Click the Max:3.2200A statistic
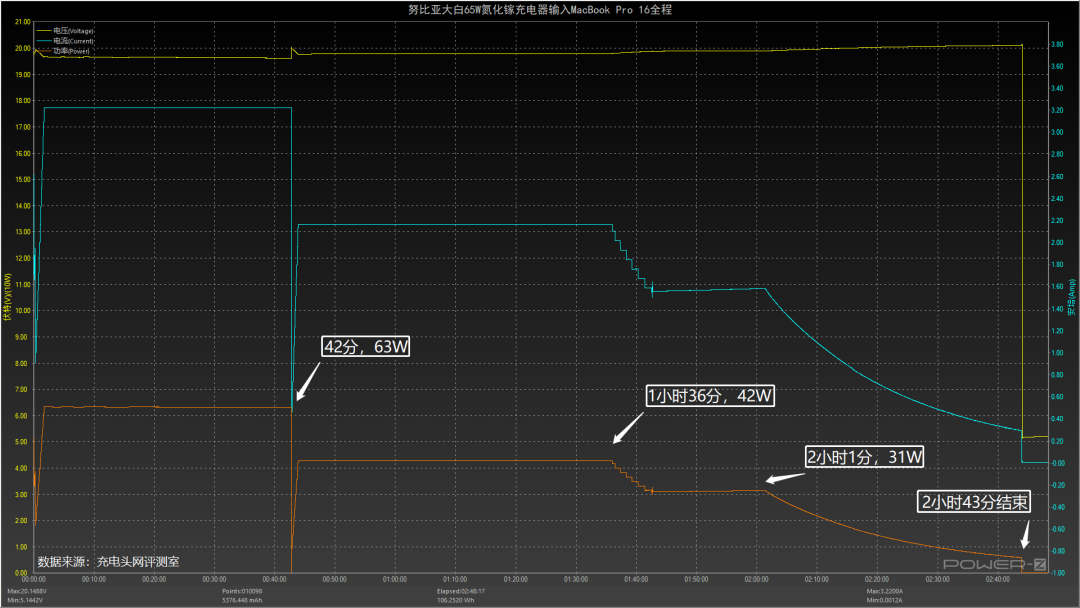Screen dimensions: 1080x608 tap(884, 591)
